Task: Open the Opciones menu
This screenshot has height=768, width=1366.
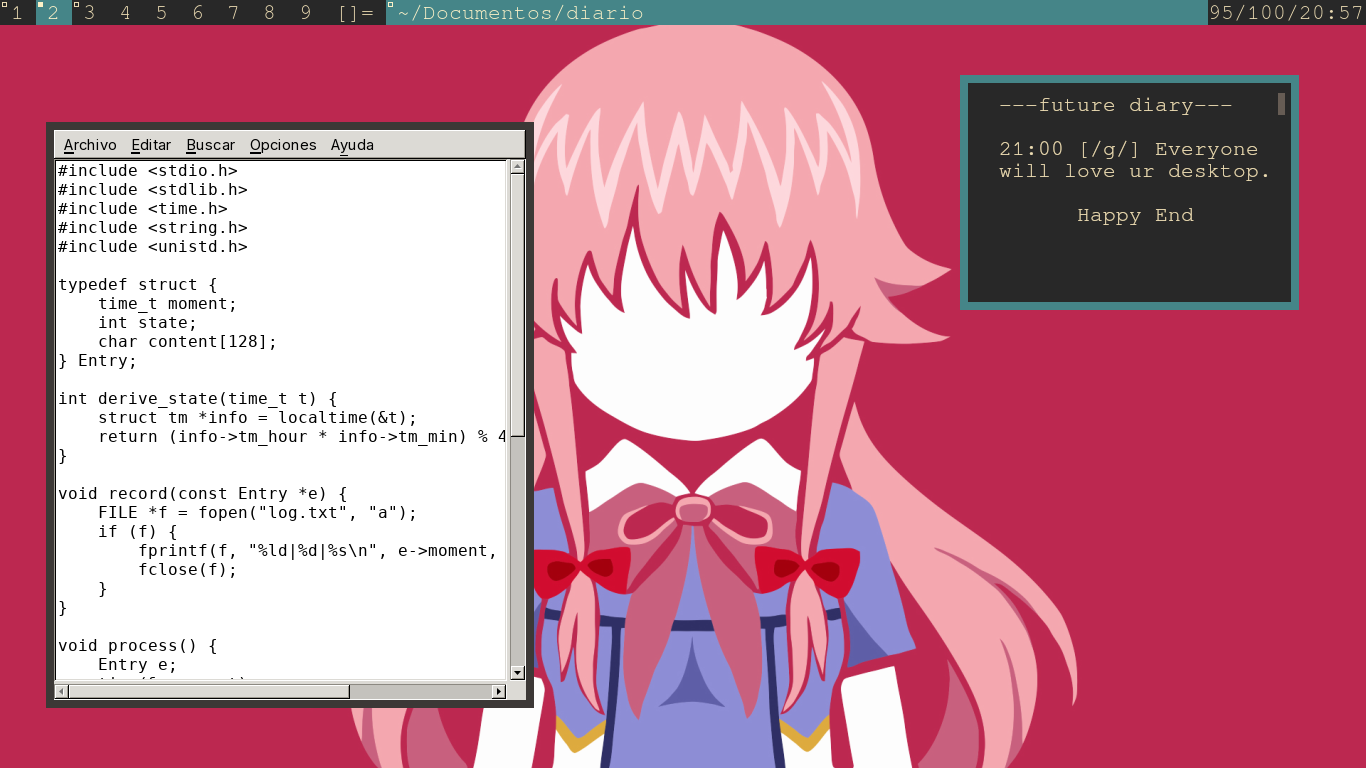Action: click(x=283, y=145)
